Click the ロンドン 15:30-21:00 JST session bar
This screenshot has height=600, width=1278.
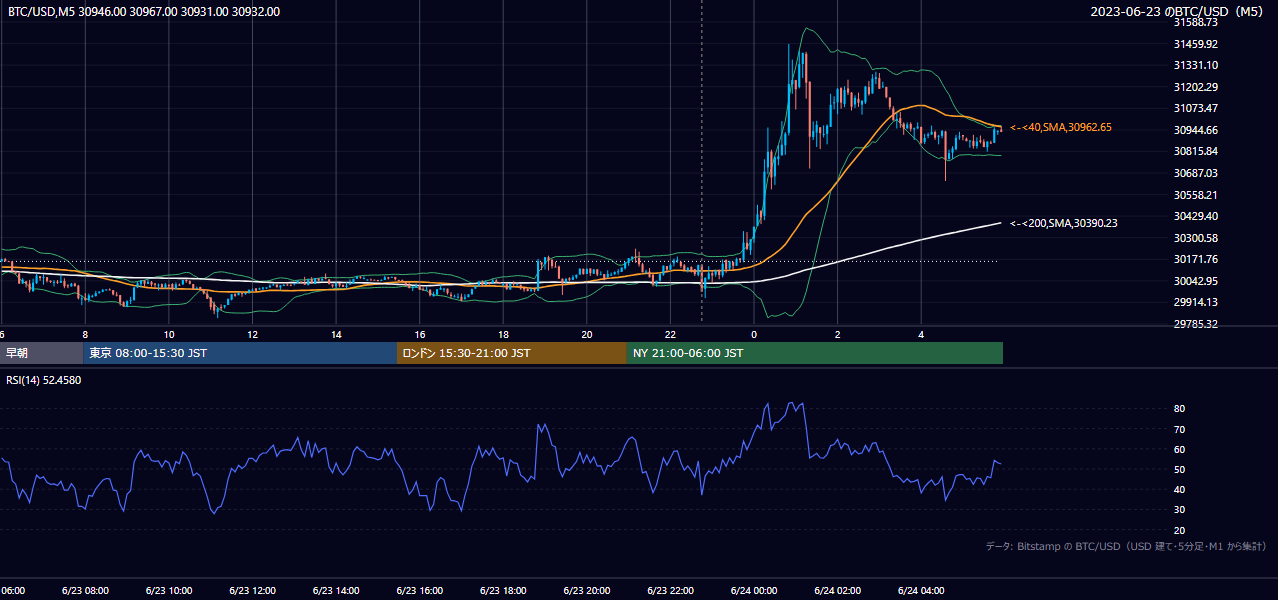[x=512, y=353]
